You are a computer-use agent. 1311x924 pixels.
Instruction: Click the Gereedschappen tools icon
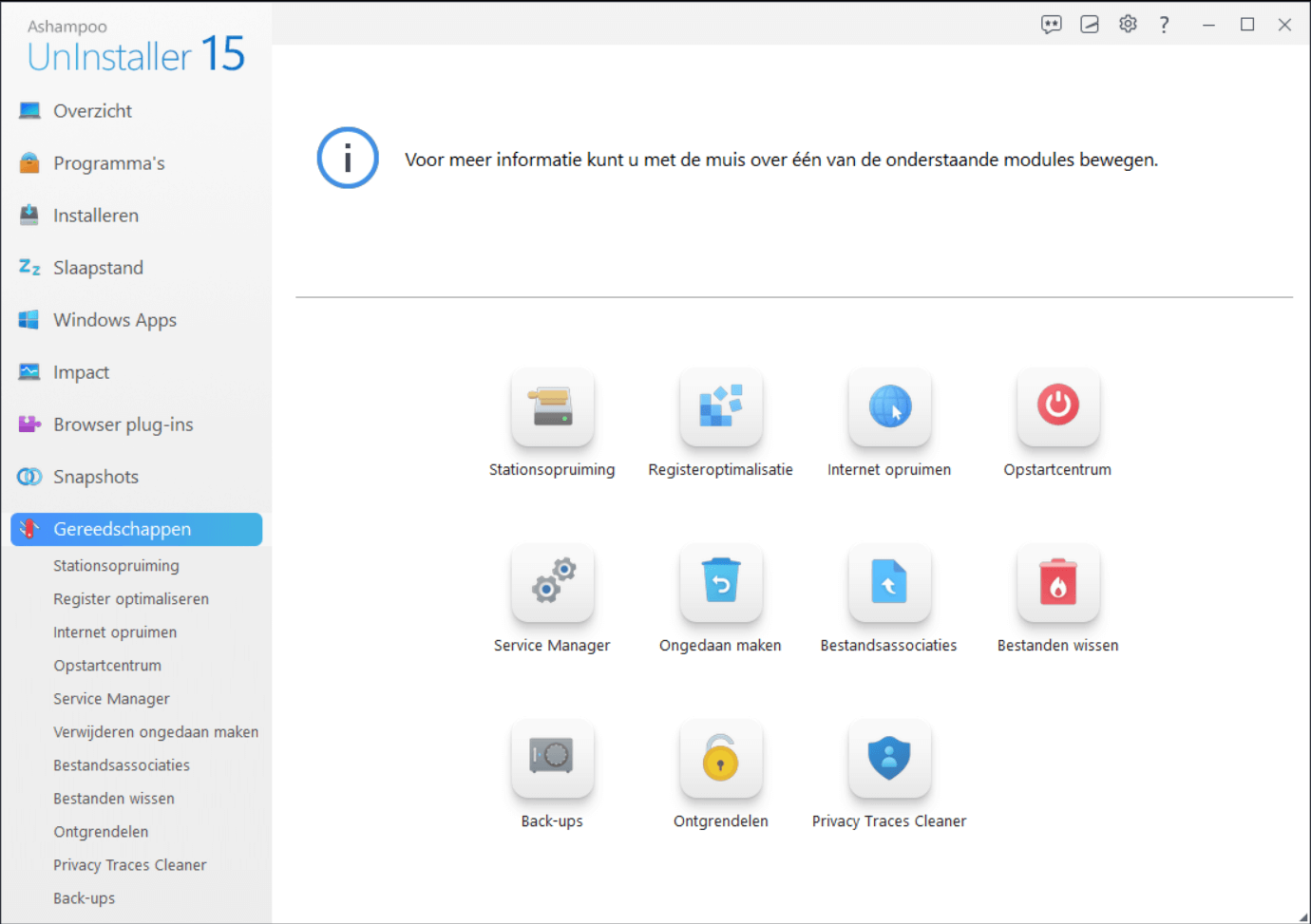pyautogui.click(x=29, y=529)
